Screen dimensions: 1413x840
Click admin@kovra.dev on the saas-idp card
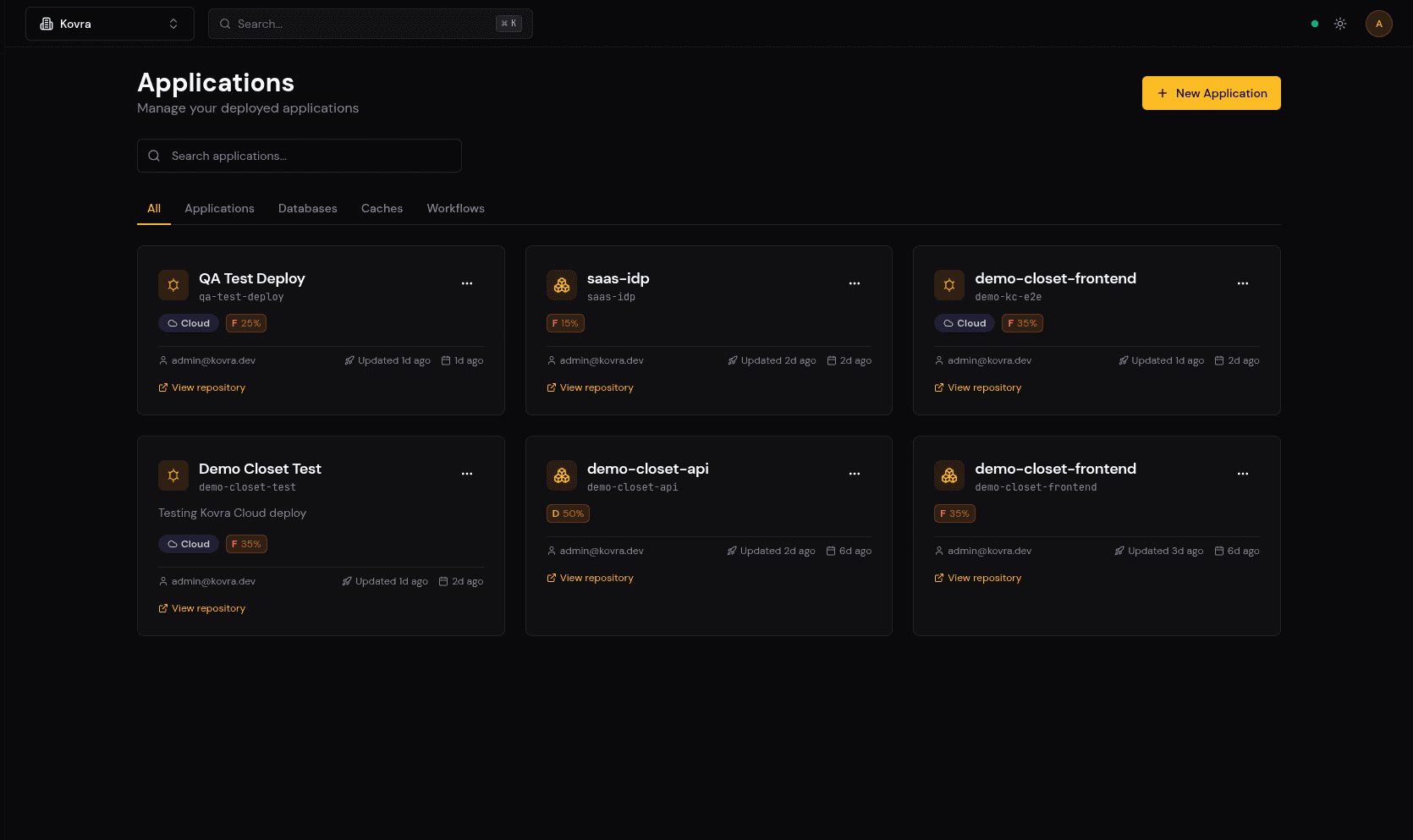(602, 360)
